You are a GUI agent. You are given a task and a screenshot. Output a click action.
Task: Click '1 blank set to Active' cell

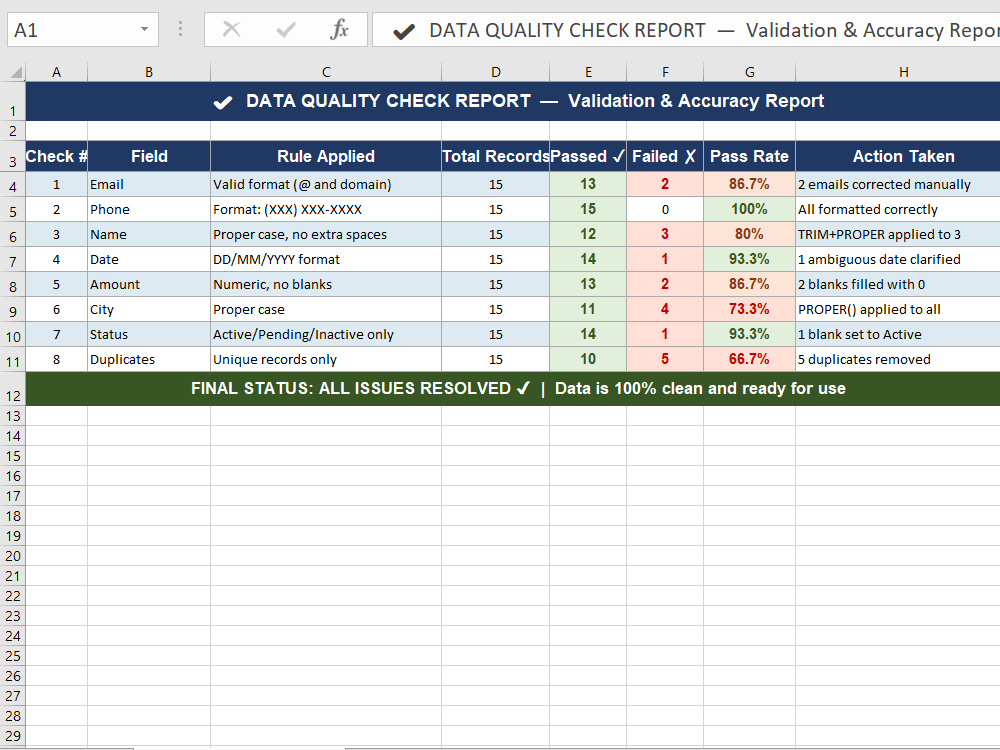point(898,334)
